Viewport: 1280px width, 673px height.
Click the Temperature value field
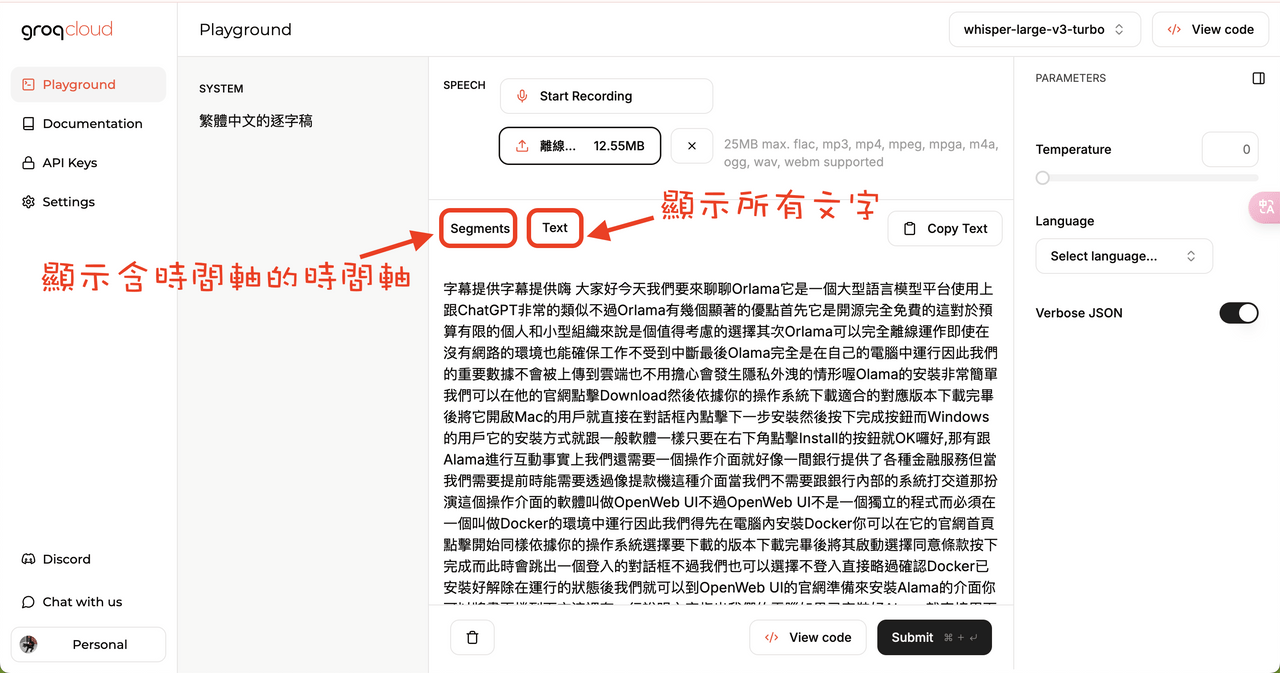point(1230,149)
